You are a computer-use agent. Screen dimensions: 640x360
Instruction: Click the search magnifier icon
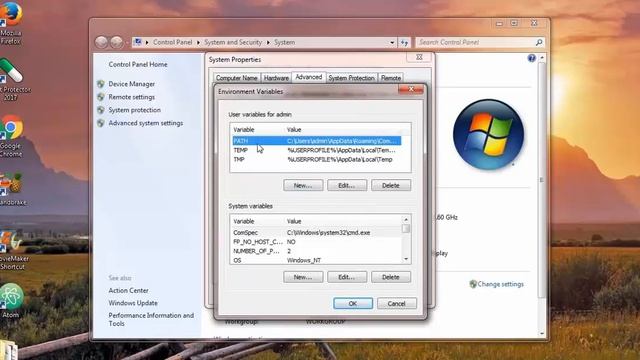[x=539, y=42]
